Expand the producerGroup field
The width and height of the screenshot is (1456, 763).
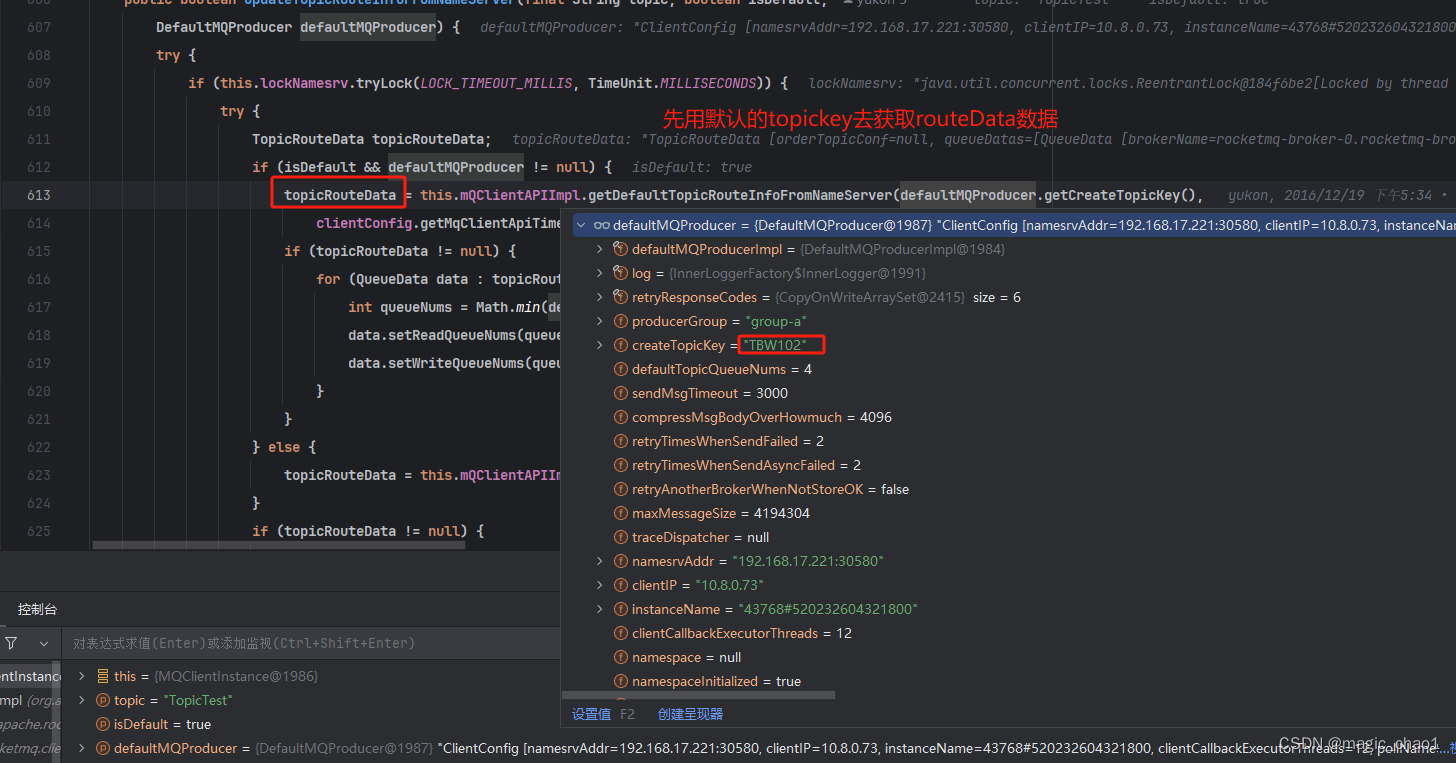click(600, 321)
